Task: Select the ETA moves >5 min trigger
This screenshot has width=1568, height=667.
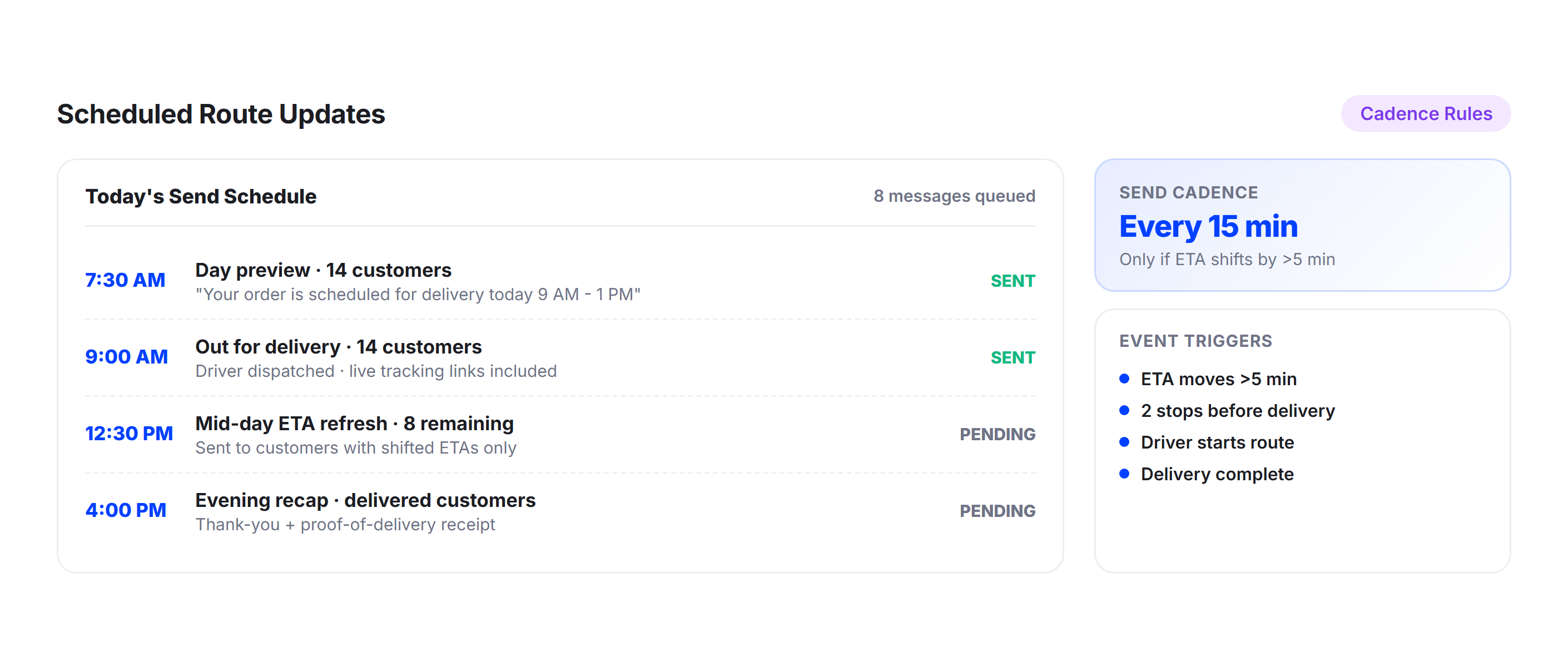Action: point(1219,380)
